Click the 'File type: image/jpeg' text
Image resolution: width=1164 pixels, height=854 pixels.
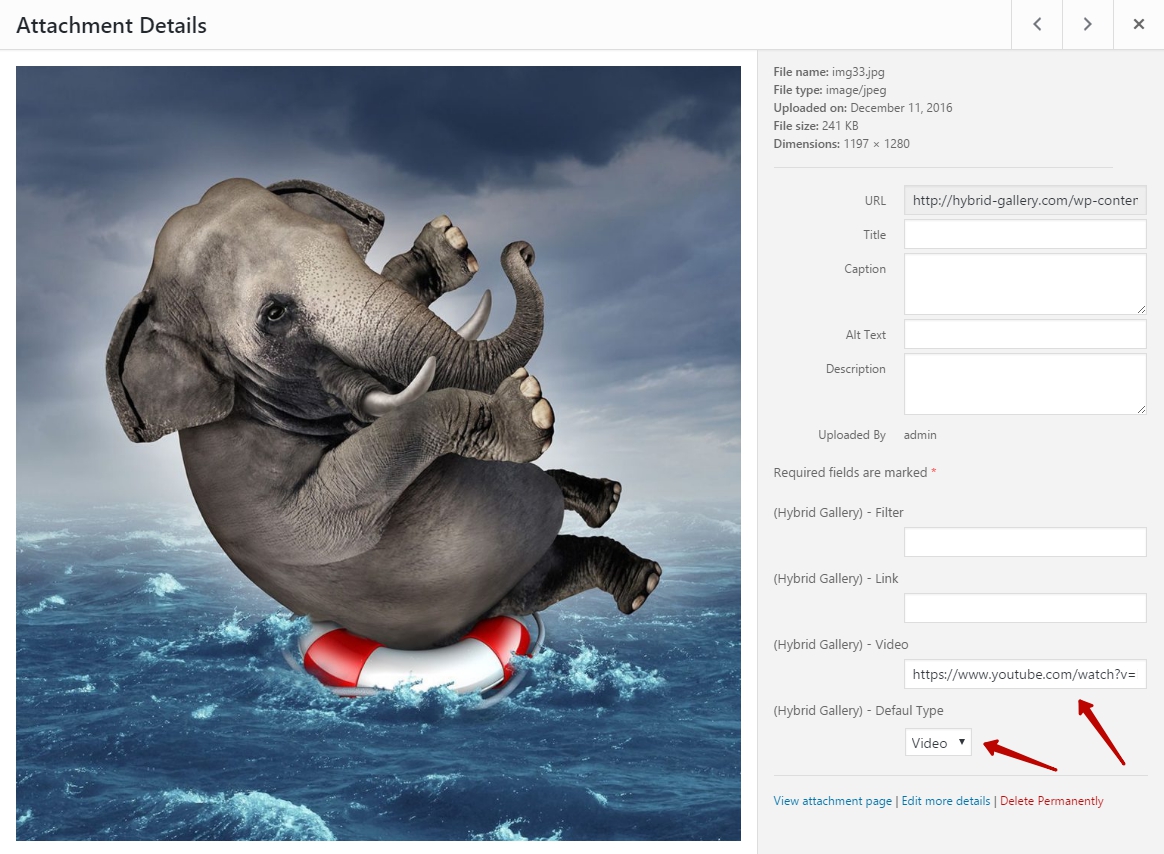pyautogui.click(x=829, y=90)
